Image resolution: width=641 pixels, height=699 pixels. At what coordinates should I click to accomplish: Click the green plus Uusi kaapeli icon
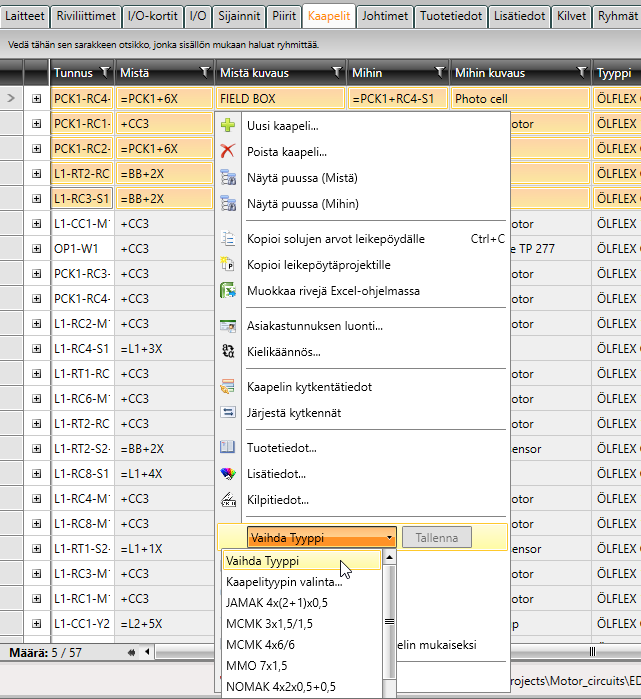[228, 126]
